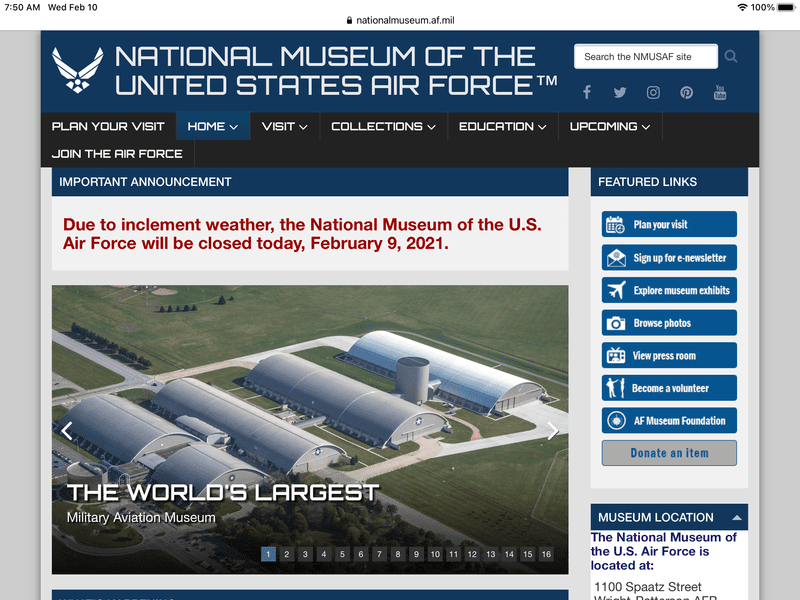The height and width of the screenshot is (600, 800).
Task: Jump to slide 9 in carousel
Action: pyautogui.click(x=416, y=554)
